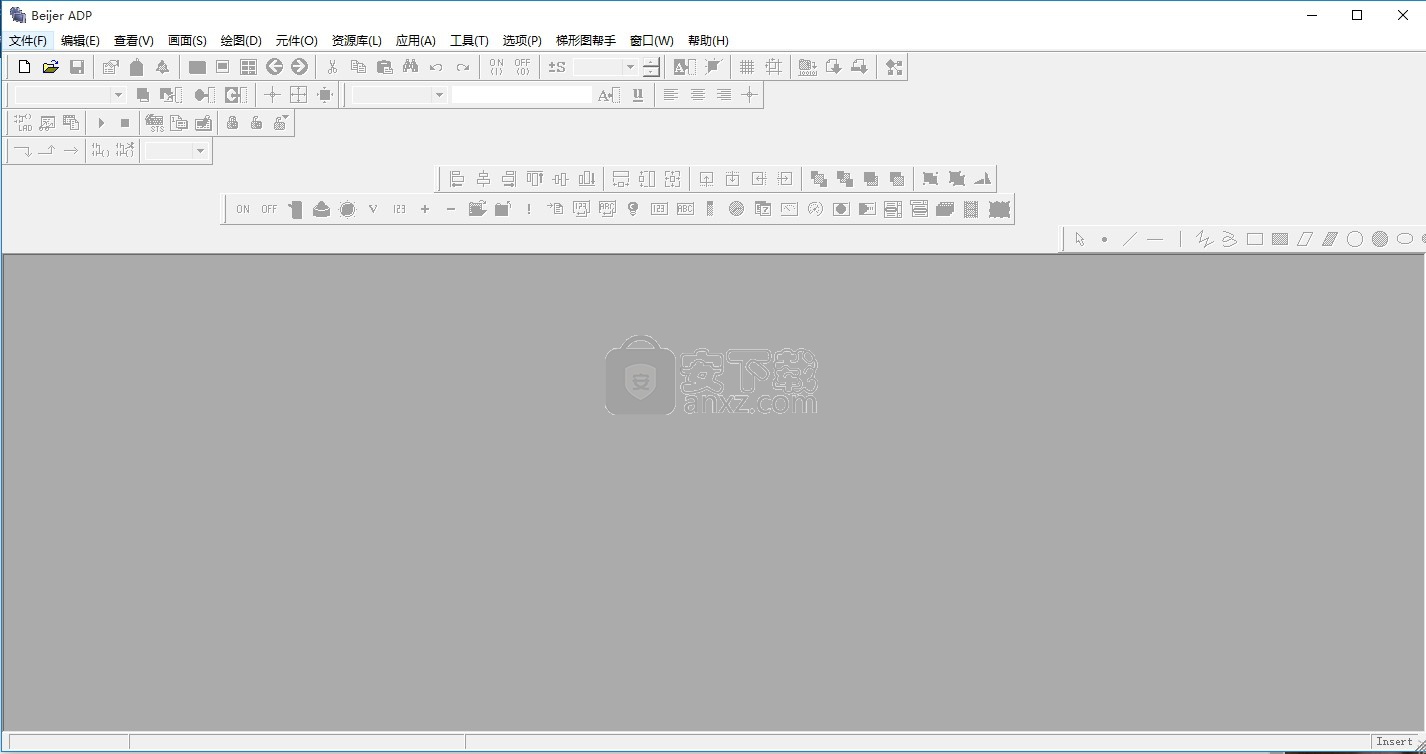Image resolution: width=1426 pixels, height=754 pixels.
Task: Open the 查看(V) menu
Action: [134, 41]
